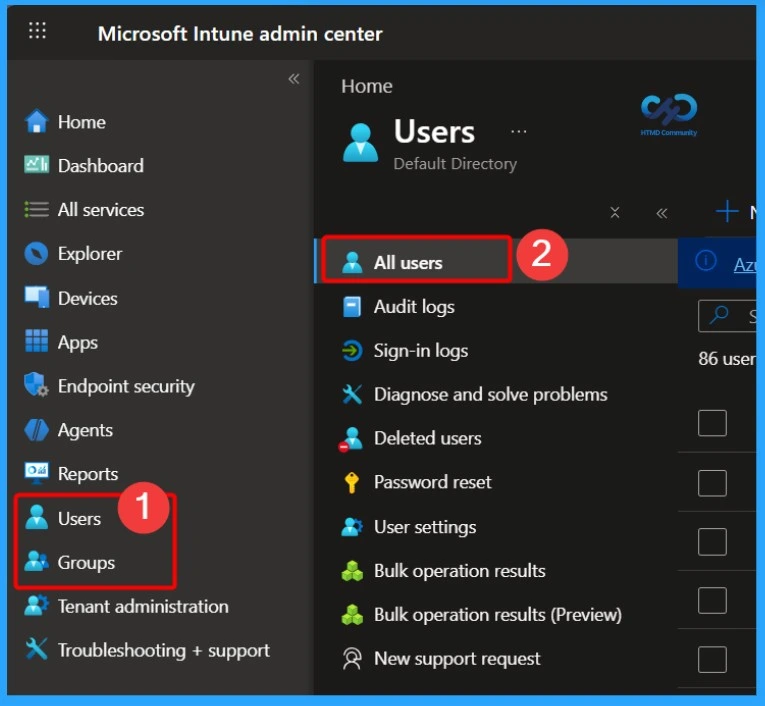
Task: Click the Sign-in logs arrow icon
Action: pyautogui.click(x=352, y=350)
